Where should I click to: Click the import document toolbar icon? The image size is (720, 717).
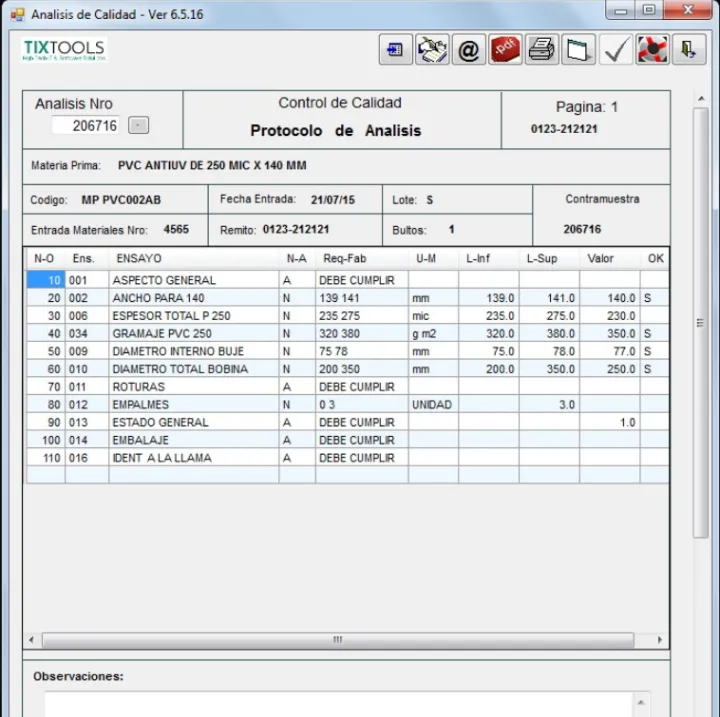tap(395, 50)
